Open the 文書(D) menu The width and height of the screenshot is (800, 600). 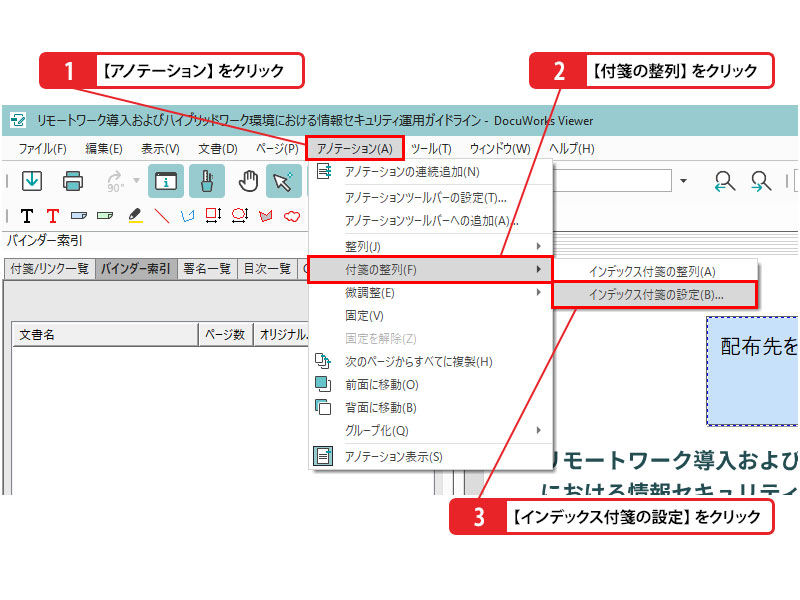click(x=218, y=148)
